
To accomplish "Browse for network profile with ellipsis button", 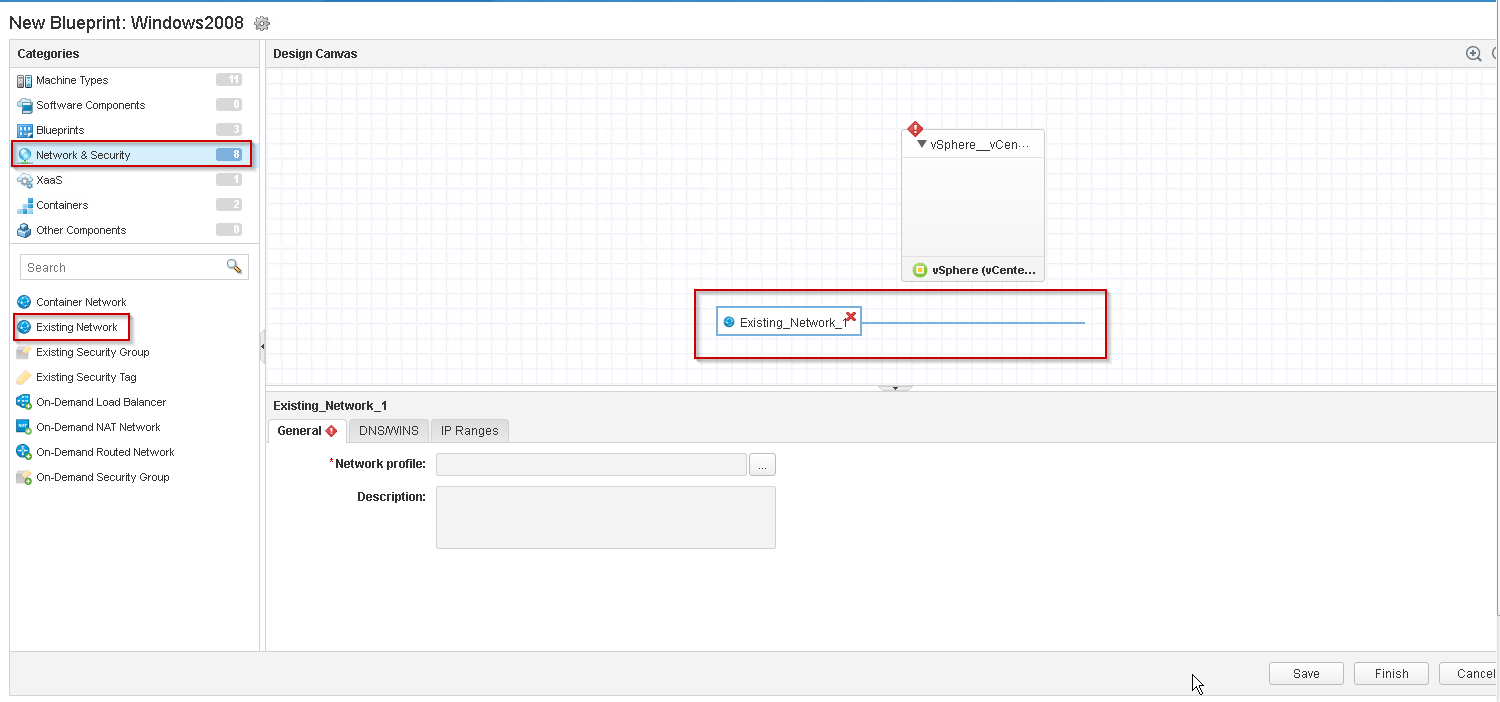I will [x=762, y=465].
